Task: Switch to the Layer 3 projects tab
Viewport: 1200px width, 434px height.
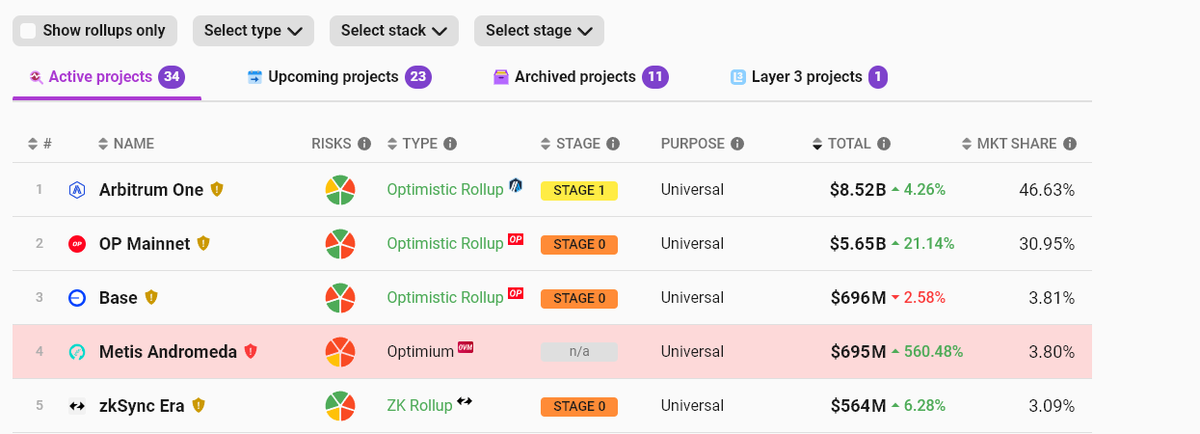Action: point(808,77)
